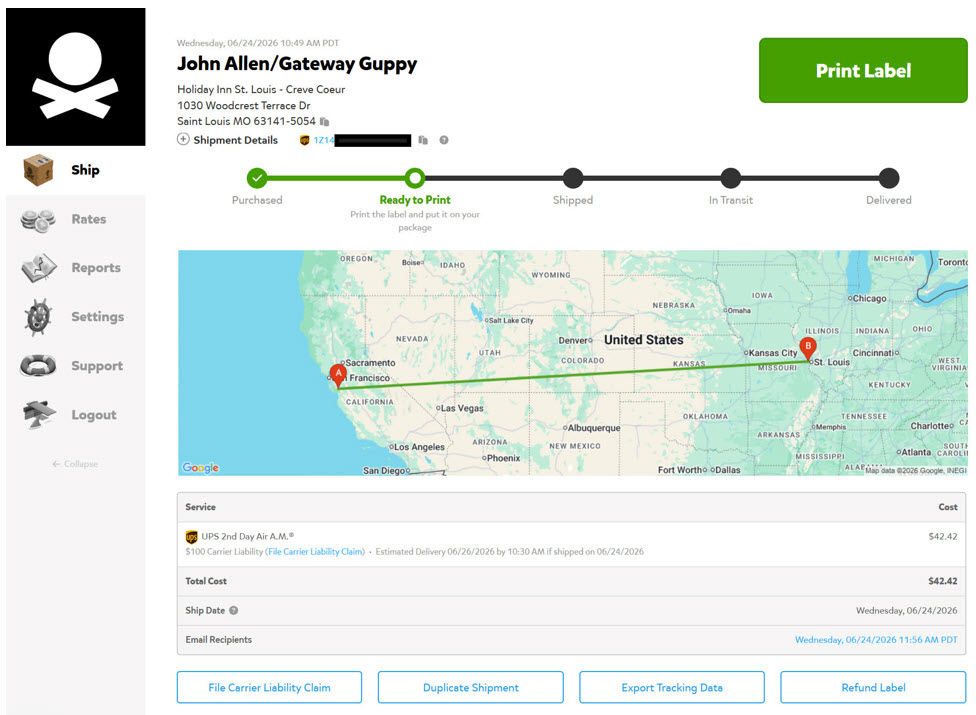Click the Saint Louis MO 63141-5054 text
This screenshot has height=715, width=976.
(246, 121)
